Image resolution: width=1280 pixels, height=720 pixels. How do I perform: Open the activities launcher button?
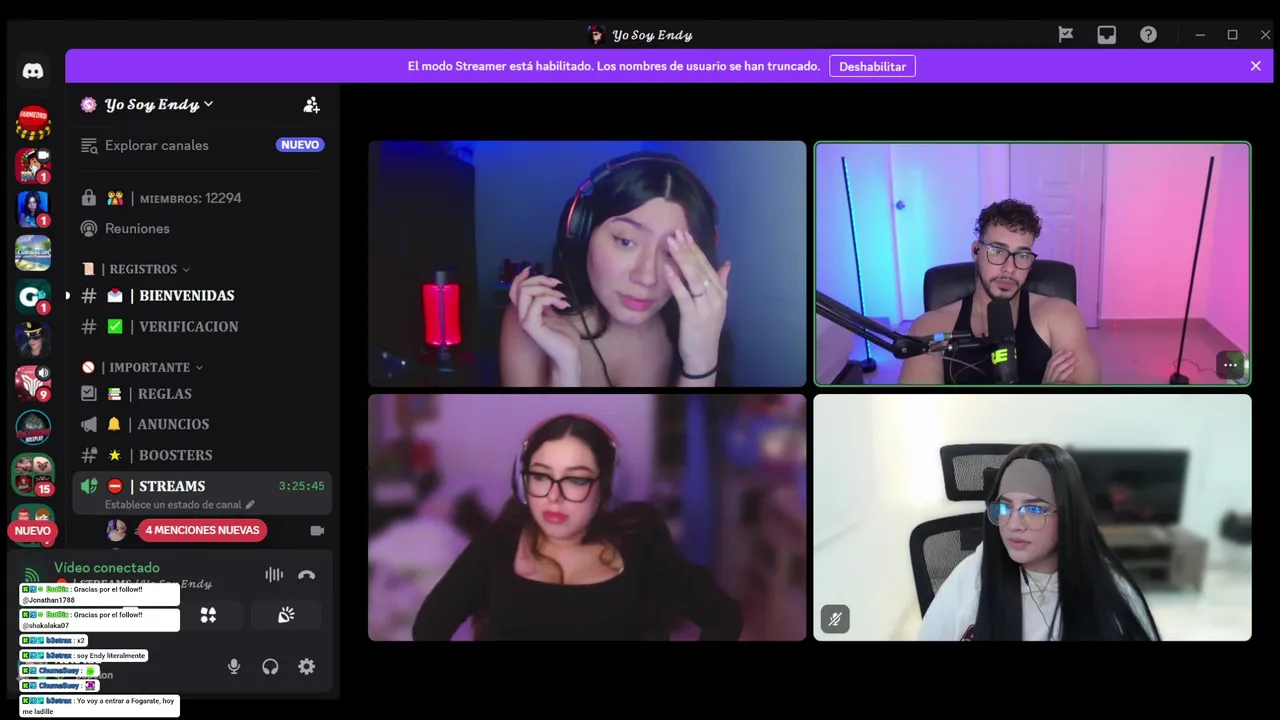pyautogui.click(x=208, y=615)
